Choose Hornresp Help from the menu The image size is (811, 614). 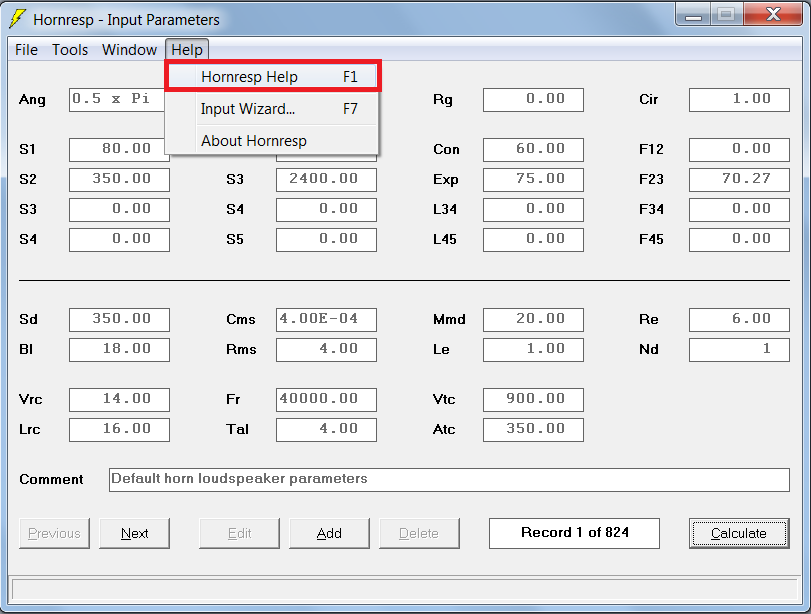click(x=273, y=77)
